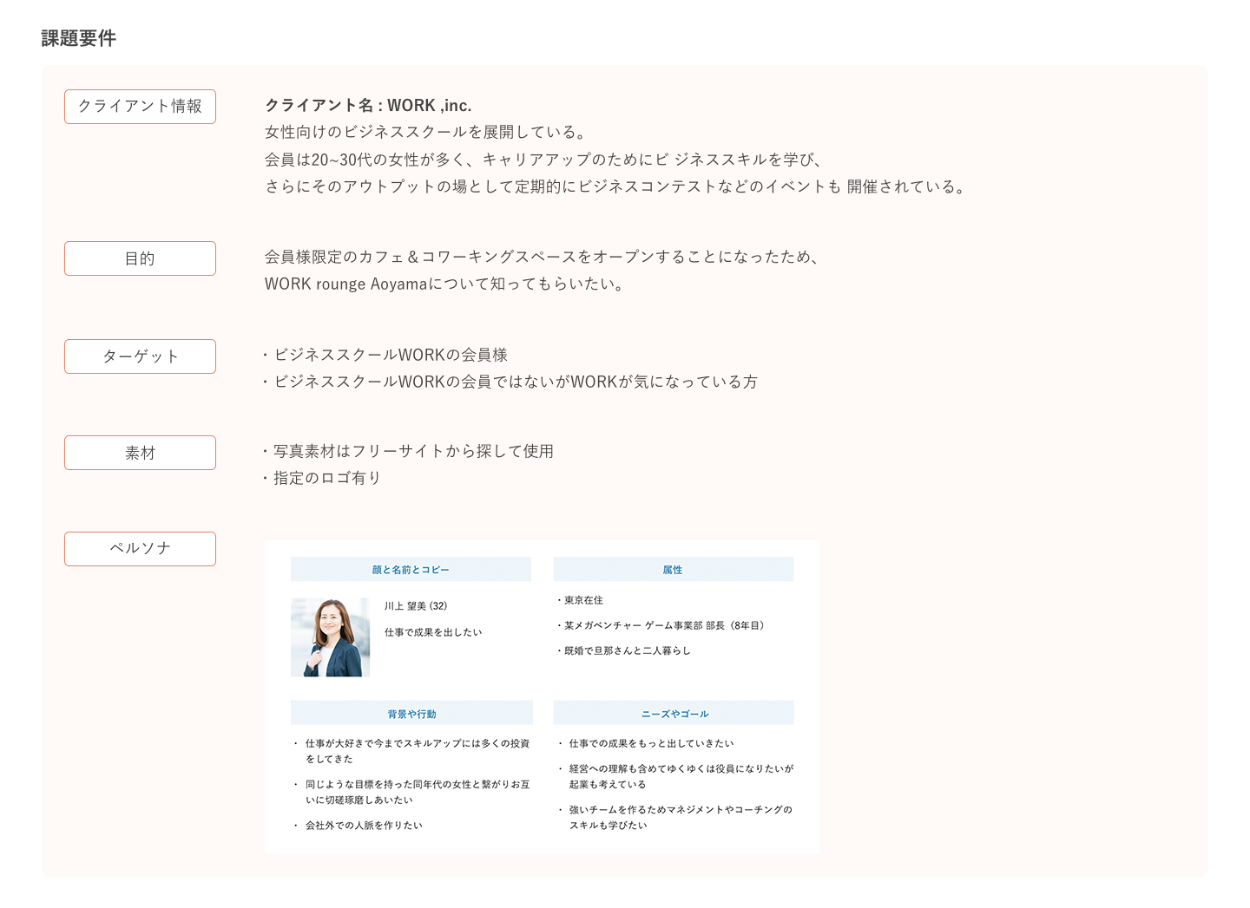Click the クライアント情報 label
The image size is (1250, 908).
(140, 106)
